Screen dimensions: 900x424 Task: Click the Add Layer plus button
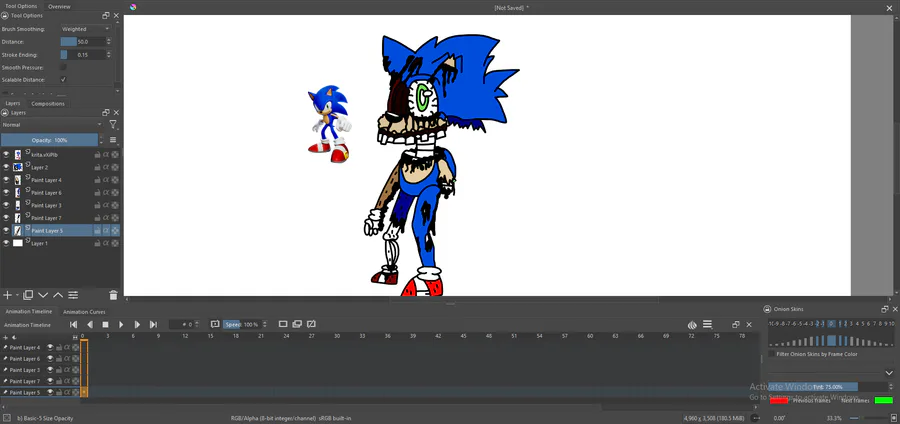pos(7,295)
